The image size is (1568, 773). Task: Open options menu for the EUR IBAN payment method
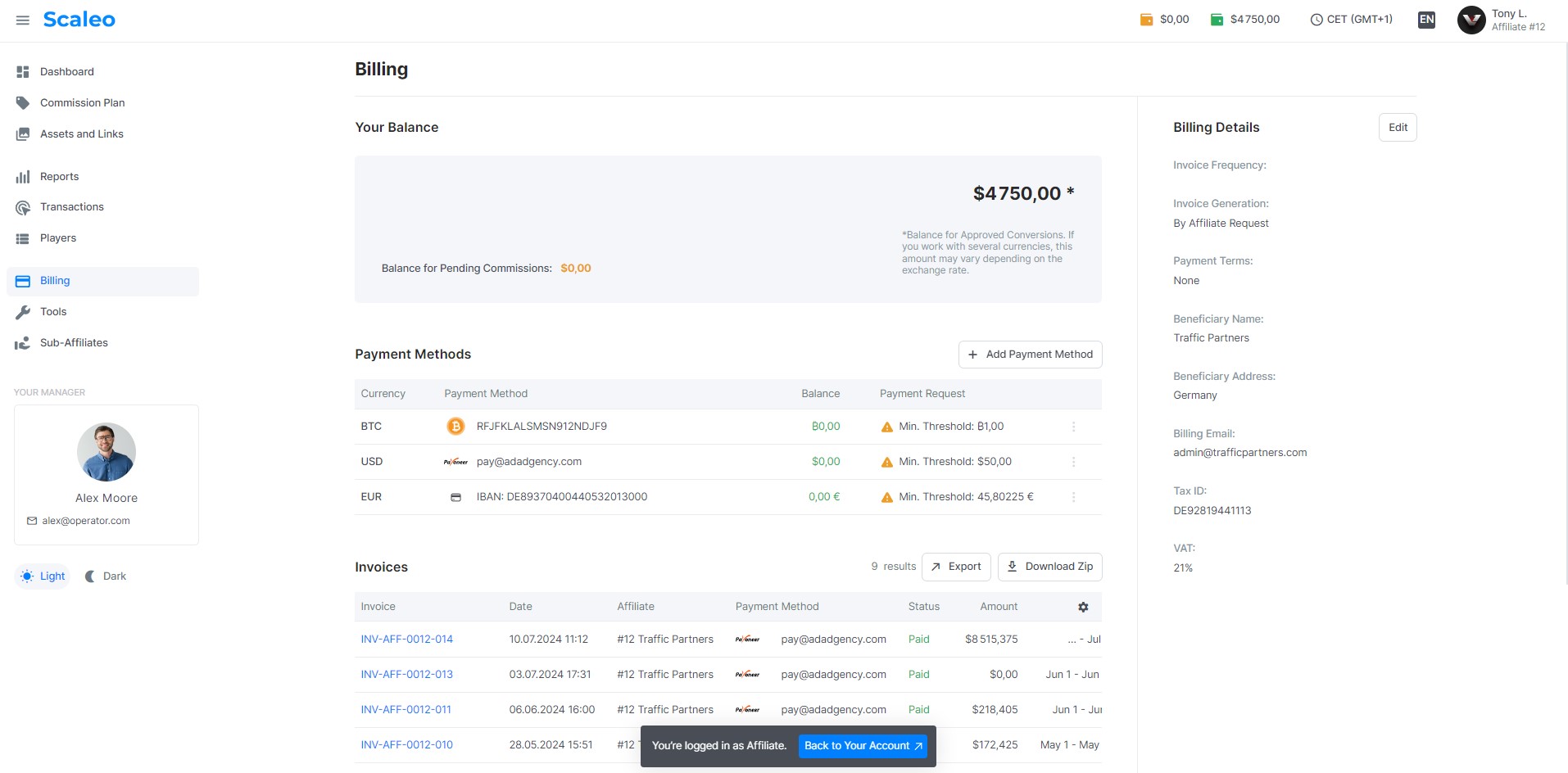[x=1072, y=497]
